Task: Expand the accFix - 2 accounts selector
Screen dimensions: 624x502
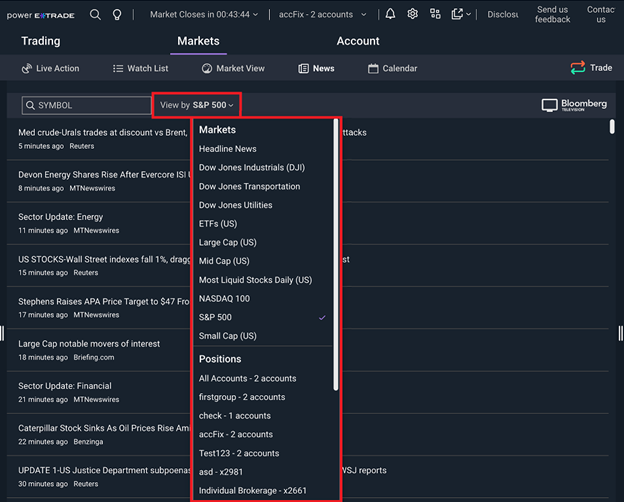Action: pyautogui.click(x=322, y=15)
